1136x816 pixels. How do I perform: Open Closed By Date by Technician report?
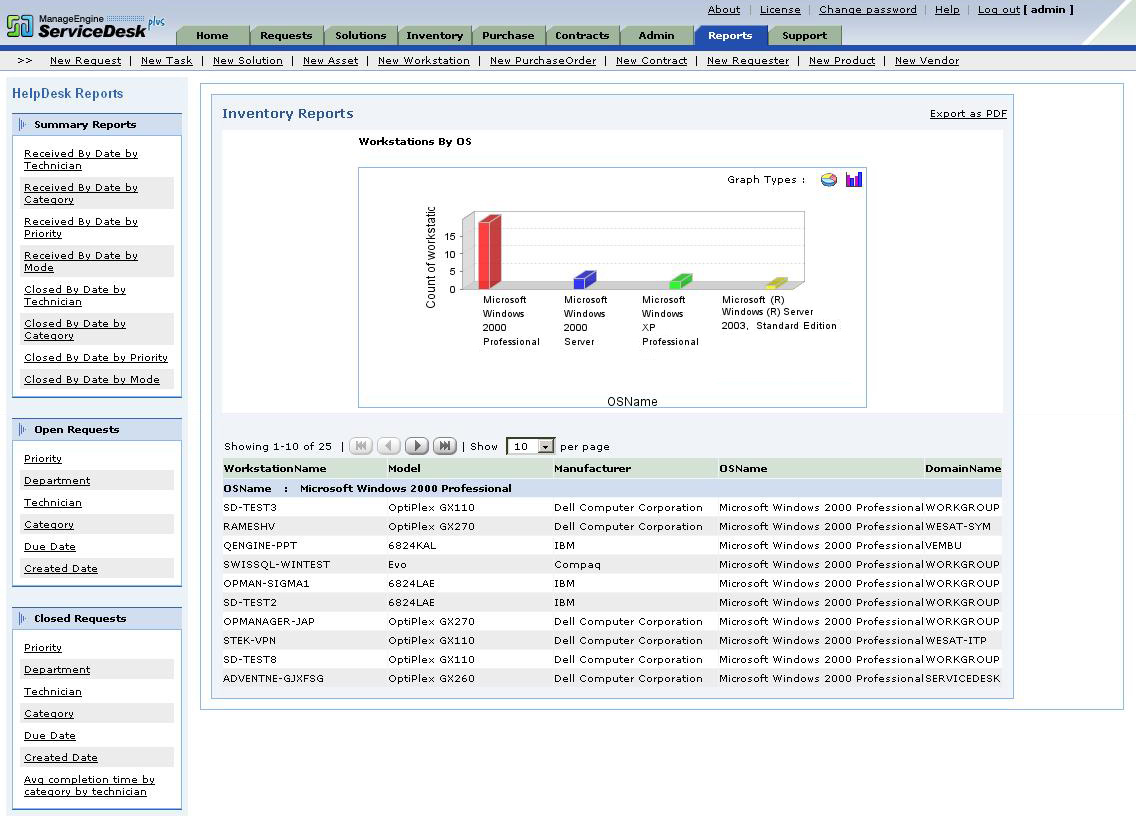75,296
